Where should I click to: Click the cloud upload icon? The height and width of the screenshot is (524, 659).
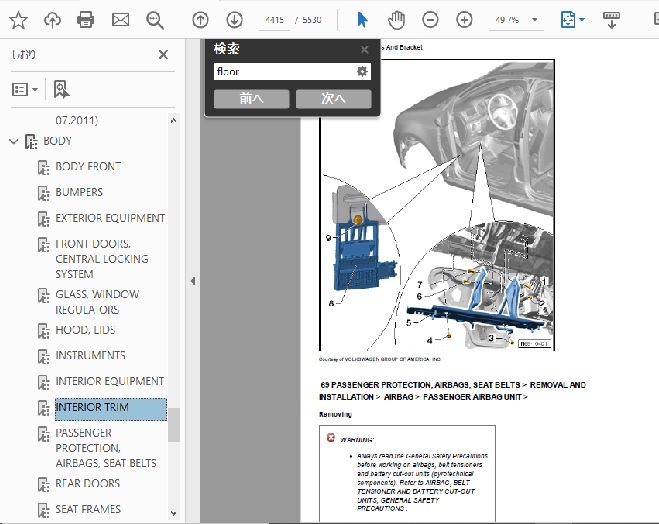[52, 20]
